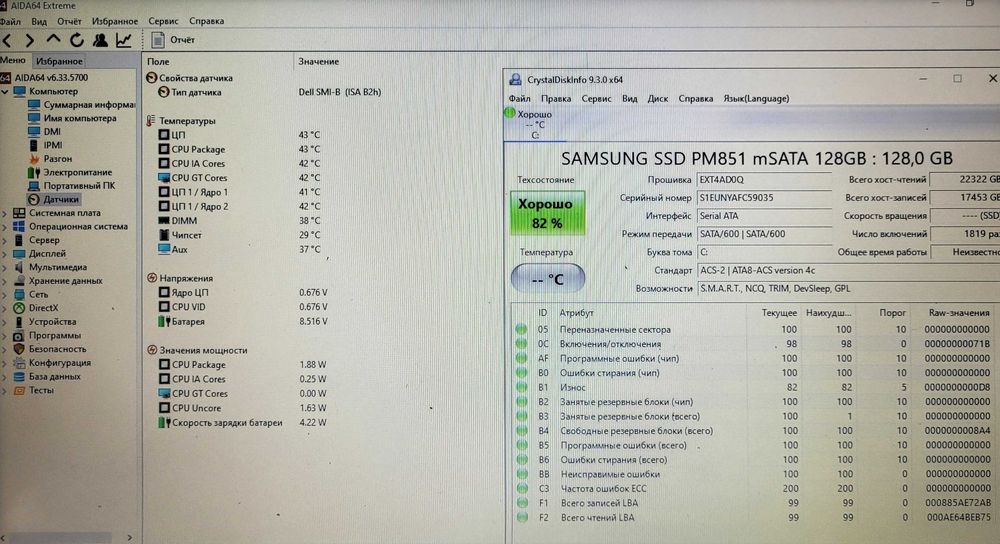The height and width of the screenshot is (544, 1000).
Task: Select Скорость зарядки батареи row
Action: click(242, 422)
